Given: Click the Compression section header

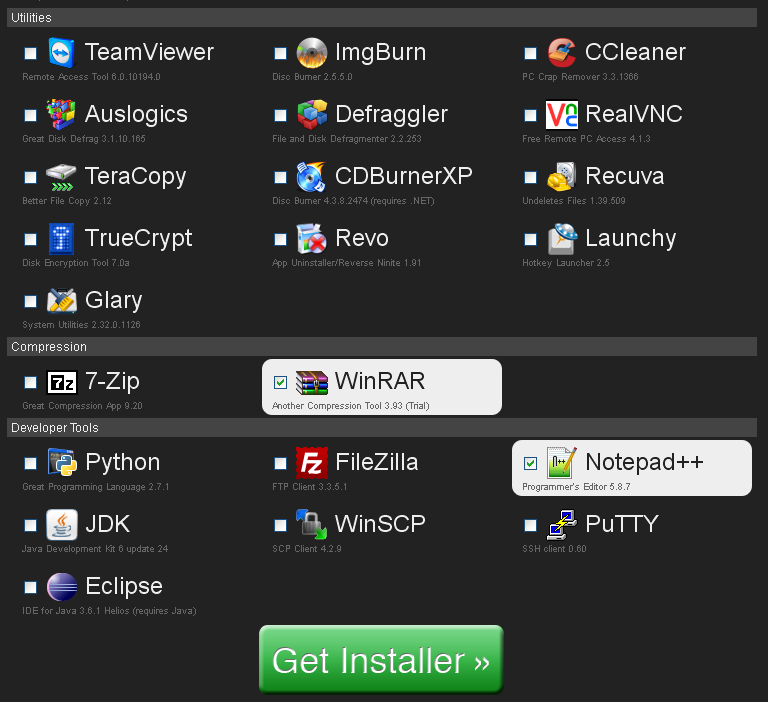Looking at the screenshot, I should point(382,346).
